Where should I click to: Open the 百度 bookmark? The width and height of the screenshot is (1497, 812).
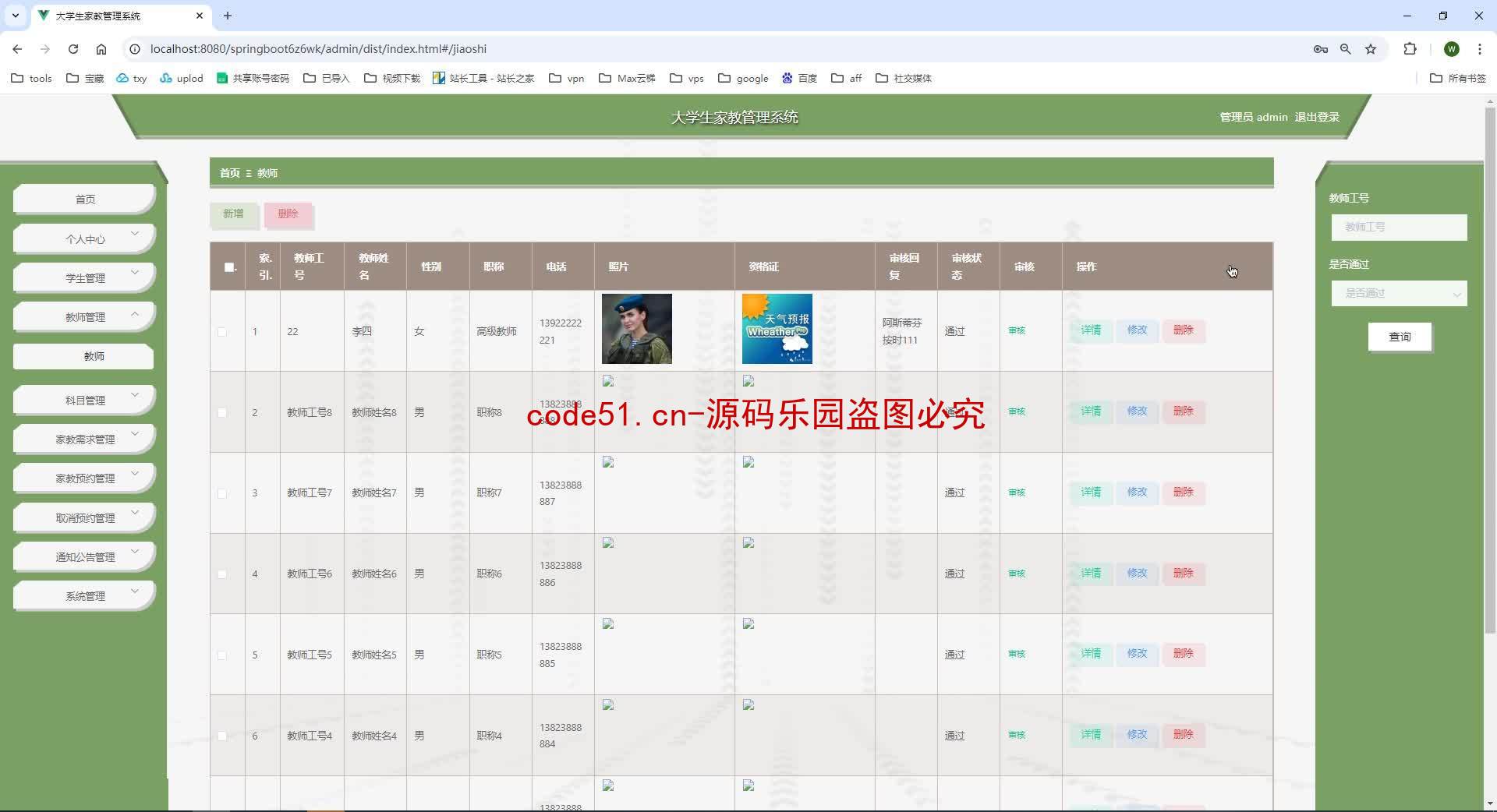[799, 78]
